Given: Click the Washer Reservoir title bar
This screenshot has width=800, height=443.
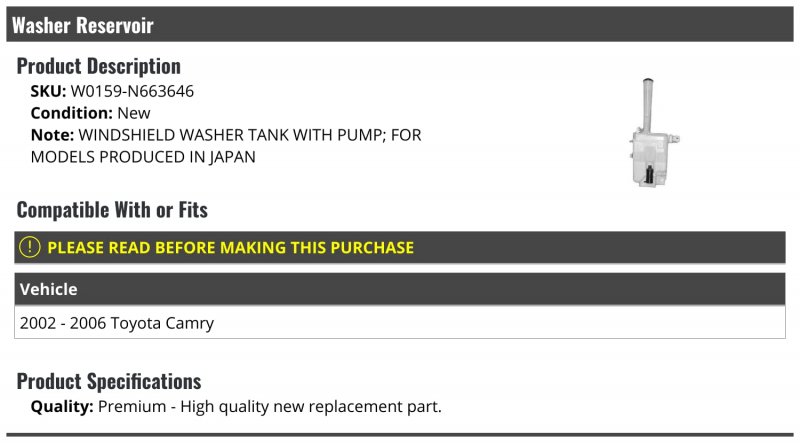Looking at the screenshot, I should tap(400, 24).
